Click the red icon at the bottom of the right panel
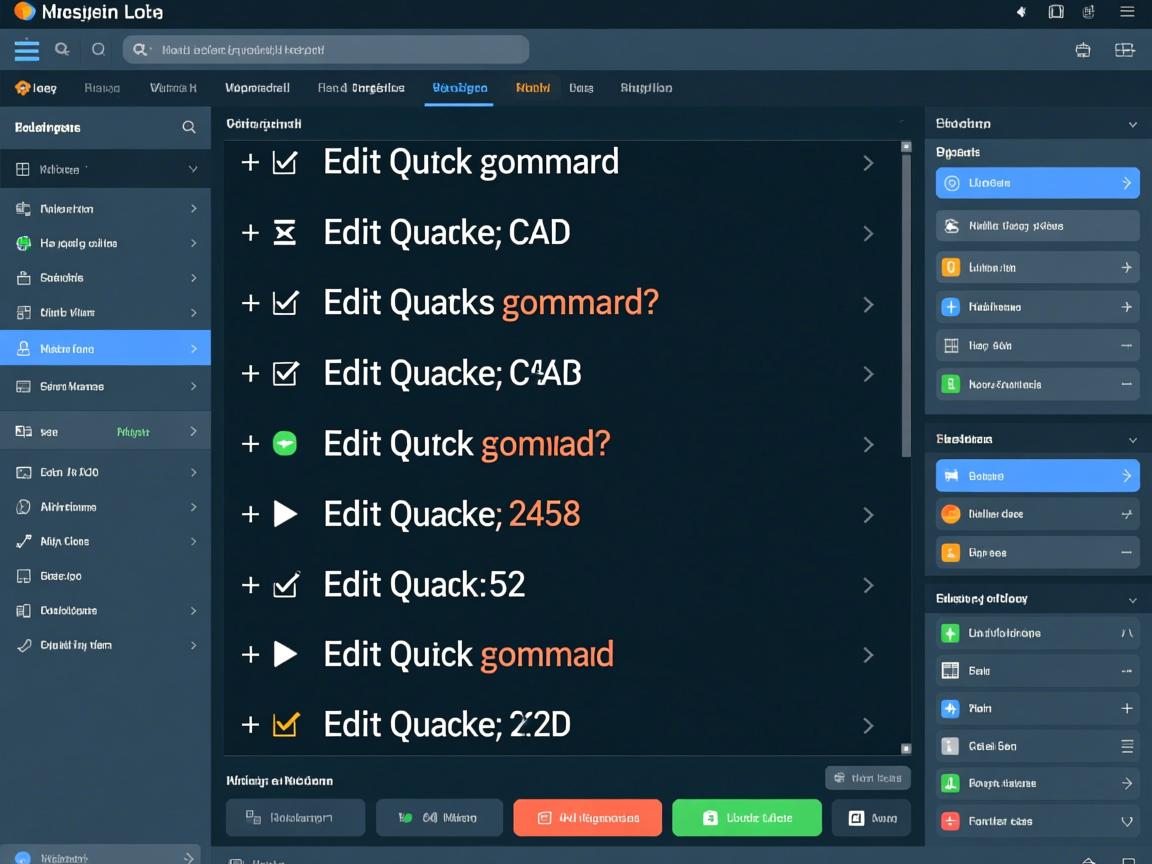 click(x=950, y=822)
